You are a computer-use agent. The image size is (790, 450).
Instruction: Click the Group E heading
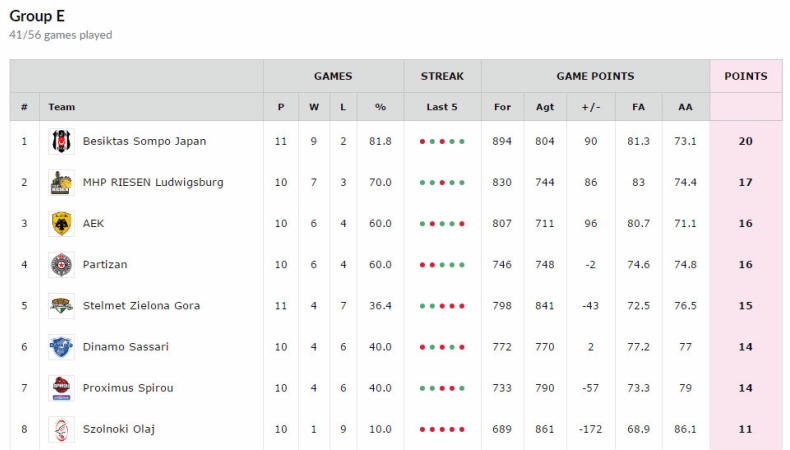37,16
